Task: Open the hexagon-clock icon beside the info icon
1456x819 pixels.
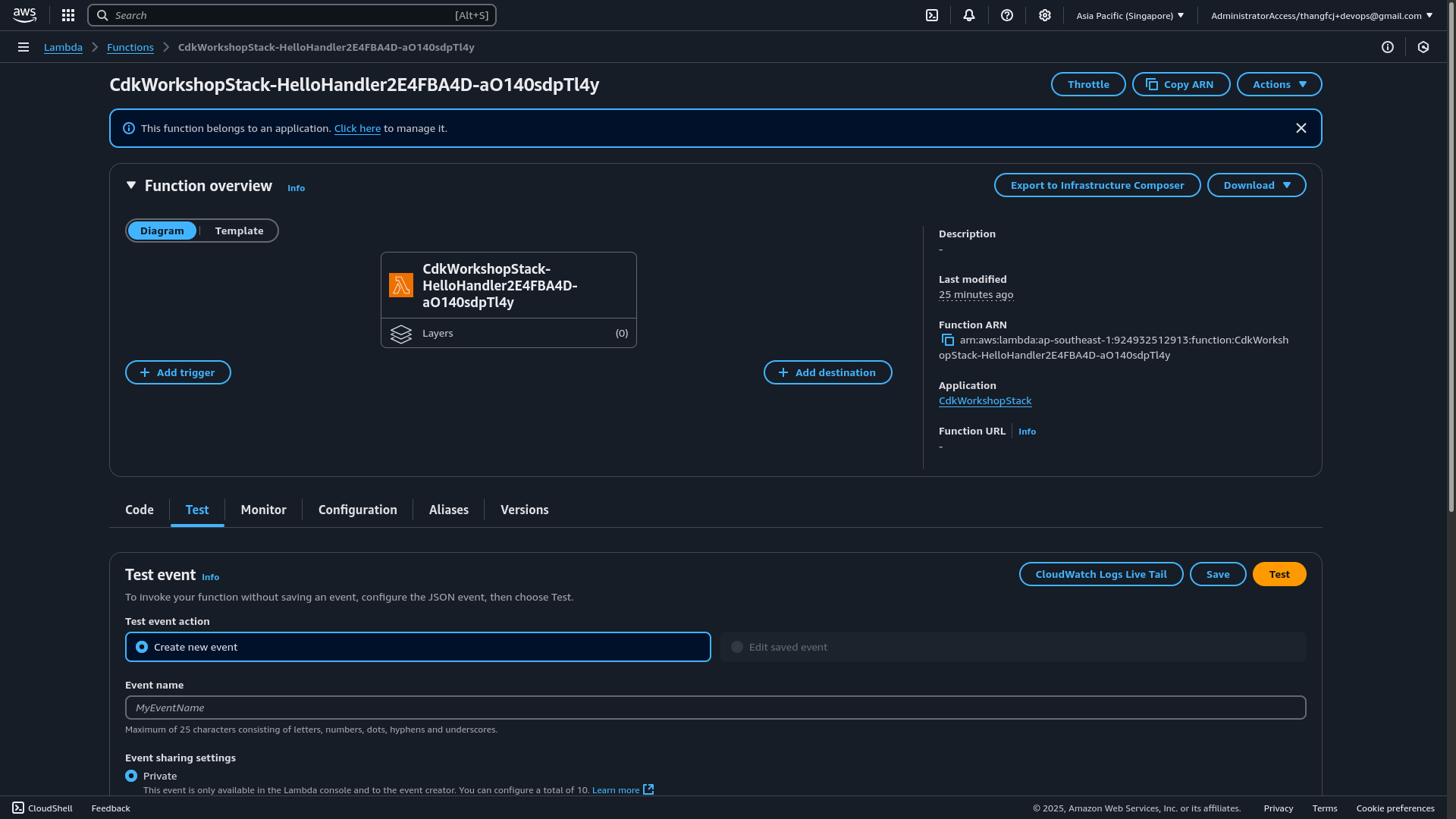Action: [1423, 47]
